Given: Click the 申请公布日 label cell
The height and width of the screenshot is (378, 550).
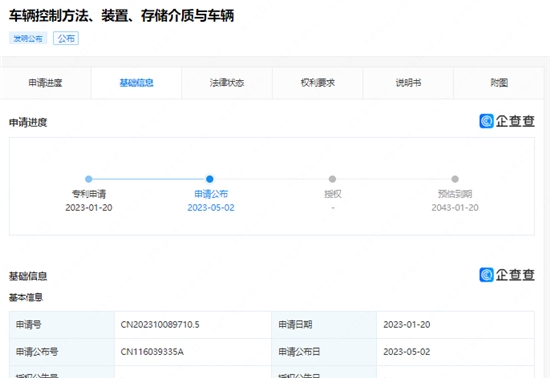Looking at the screenshot, I should [324, 352].
